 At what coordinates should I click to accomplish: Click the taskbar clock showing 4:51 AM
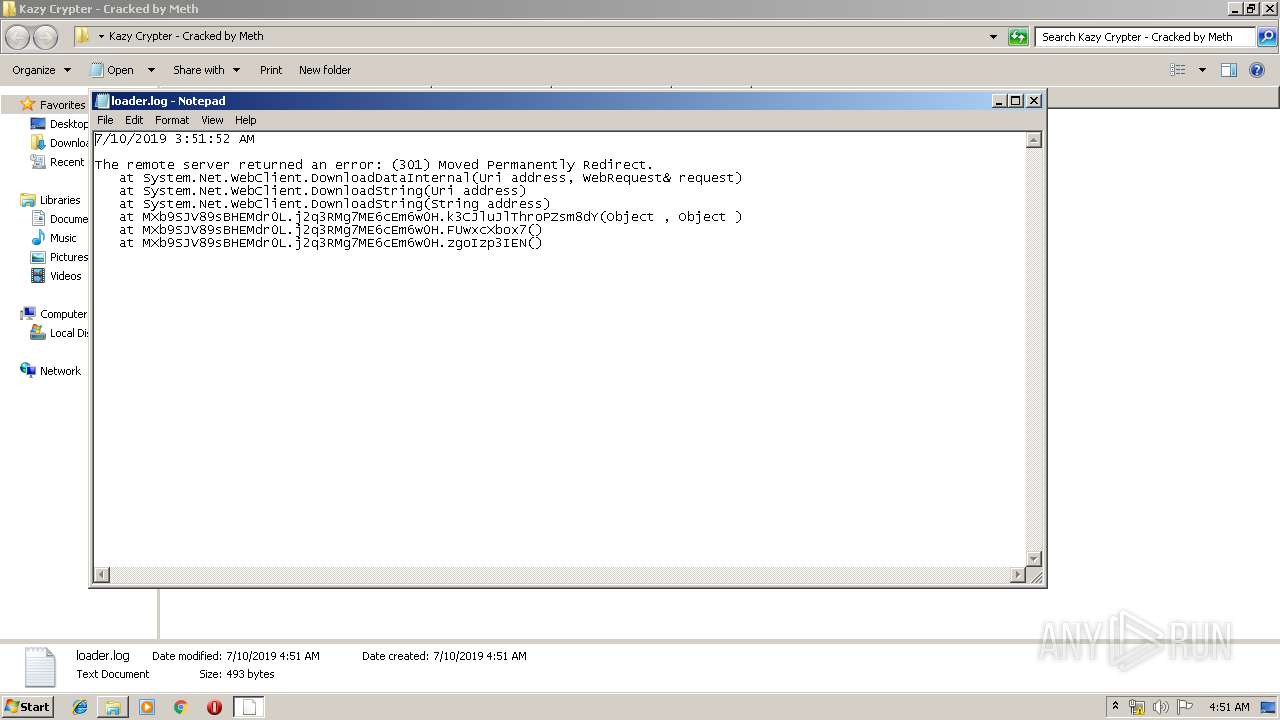(x=1229, y=707)
